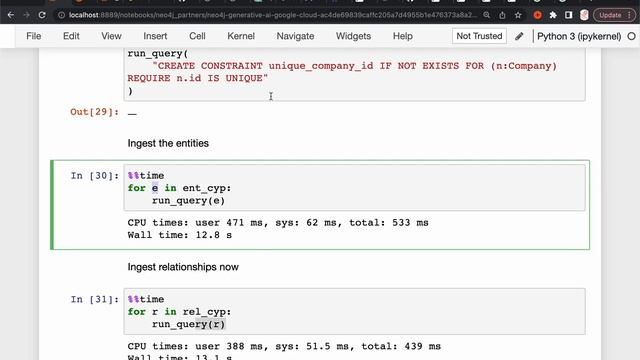Open the Help menu

[x=402, y=36]
